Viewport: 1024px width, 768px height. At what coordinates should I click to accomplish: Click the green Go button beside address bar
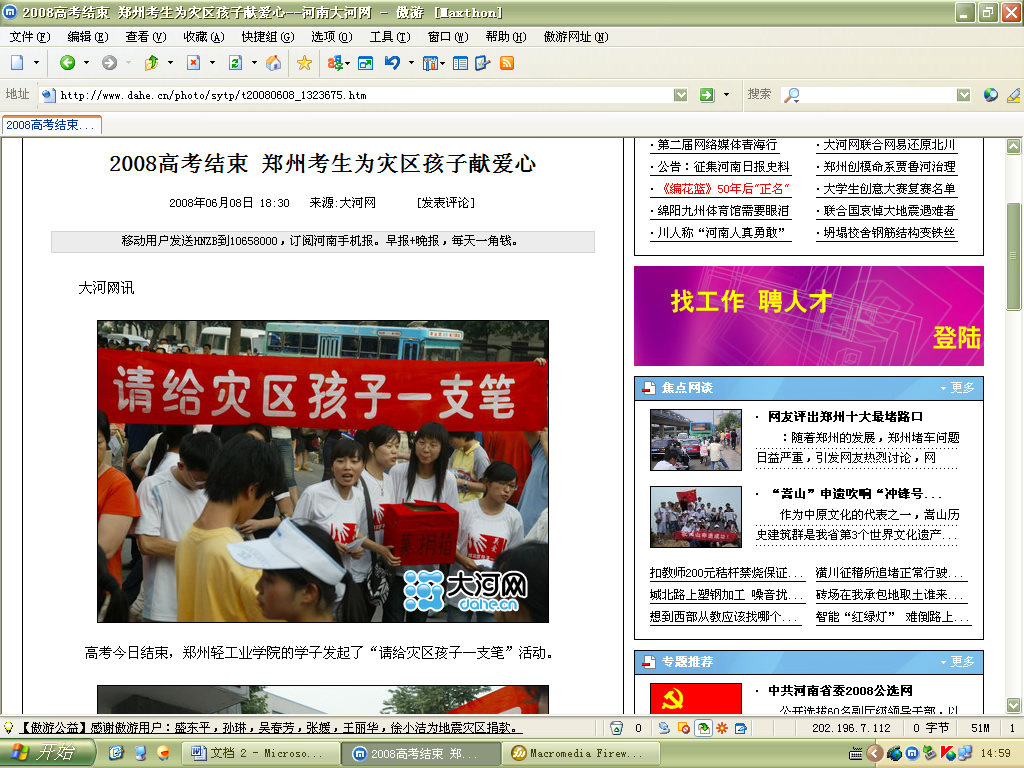[x=707, y=95]
